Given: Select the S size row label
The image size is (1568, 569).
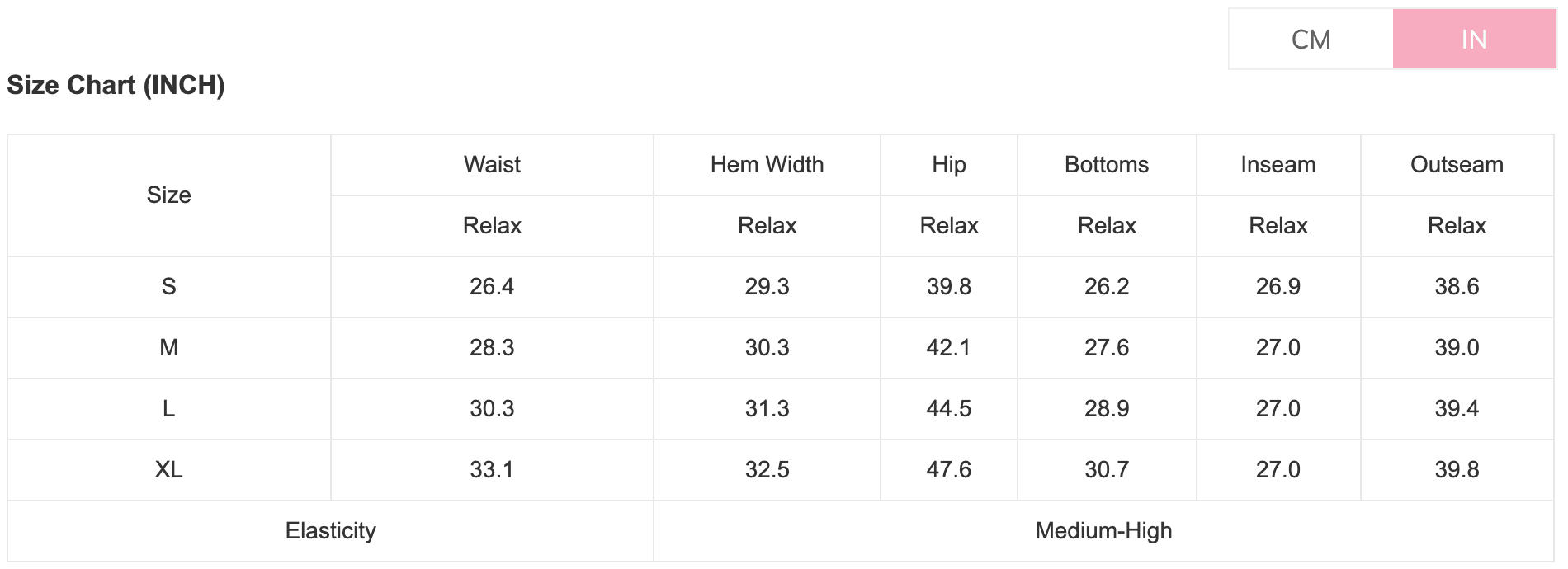Looking at the screenshot, I should click(168, 287).
